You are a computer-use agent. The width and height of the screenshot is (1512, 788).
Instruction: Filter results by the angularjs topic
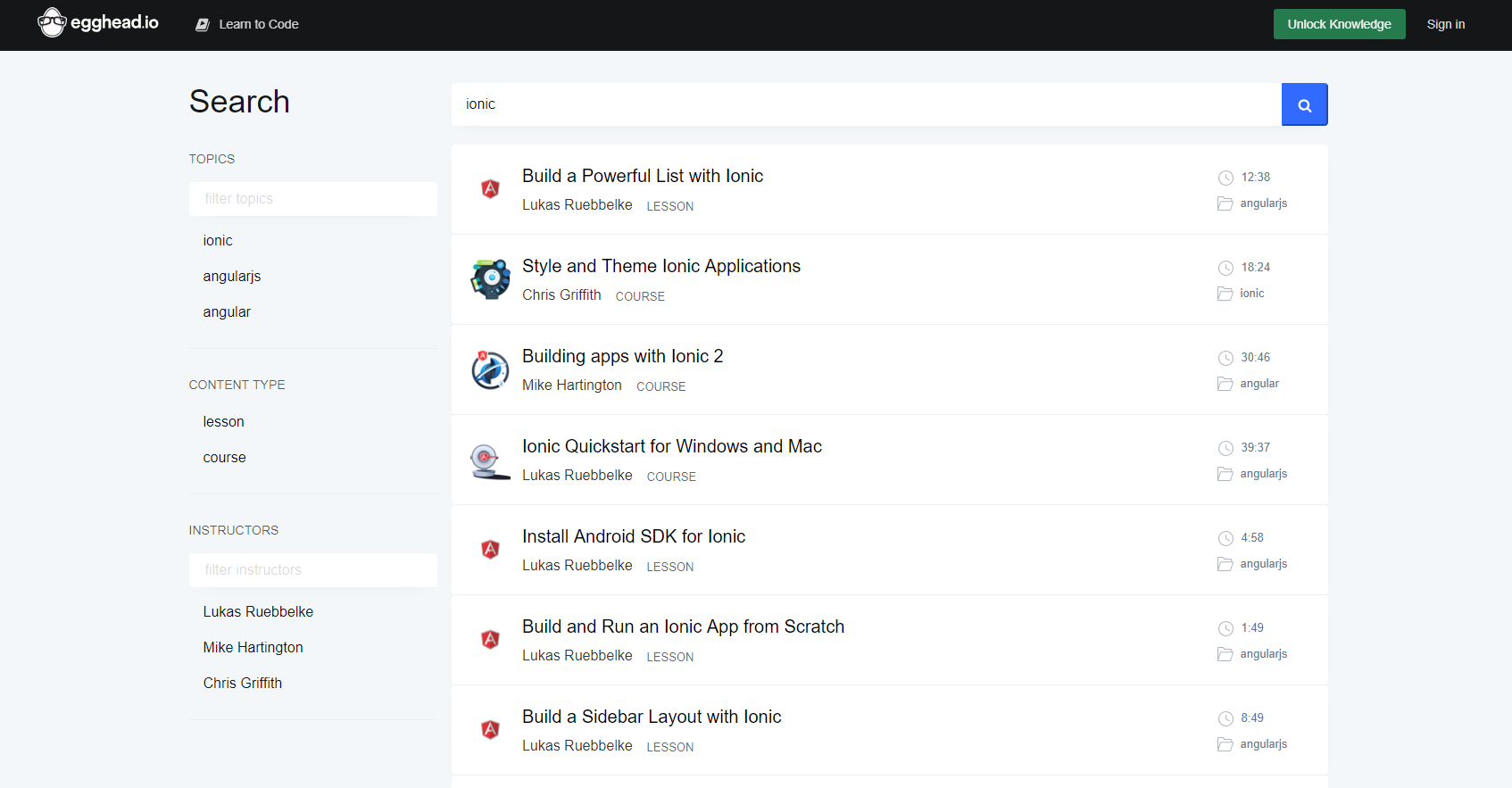pos(232,277)
